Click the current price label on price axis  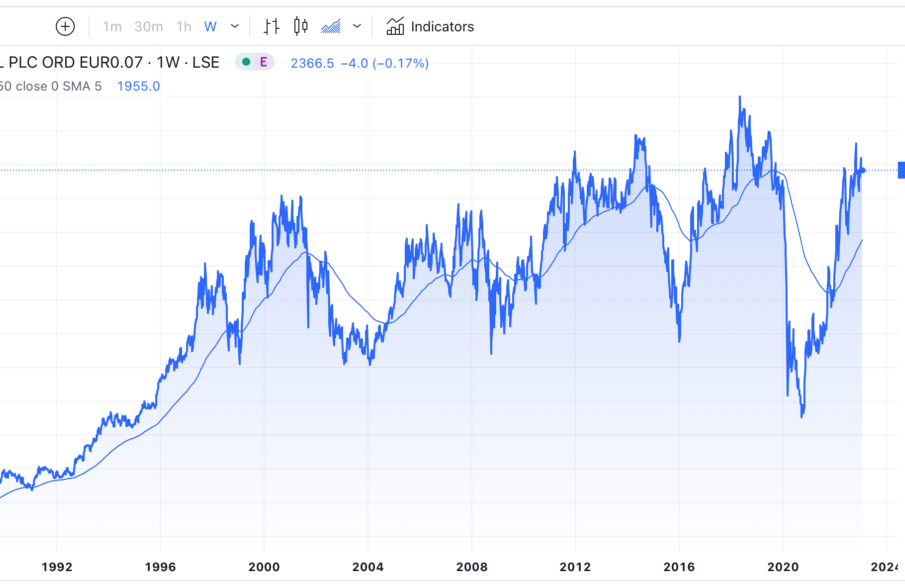tap(900, 170)
